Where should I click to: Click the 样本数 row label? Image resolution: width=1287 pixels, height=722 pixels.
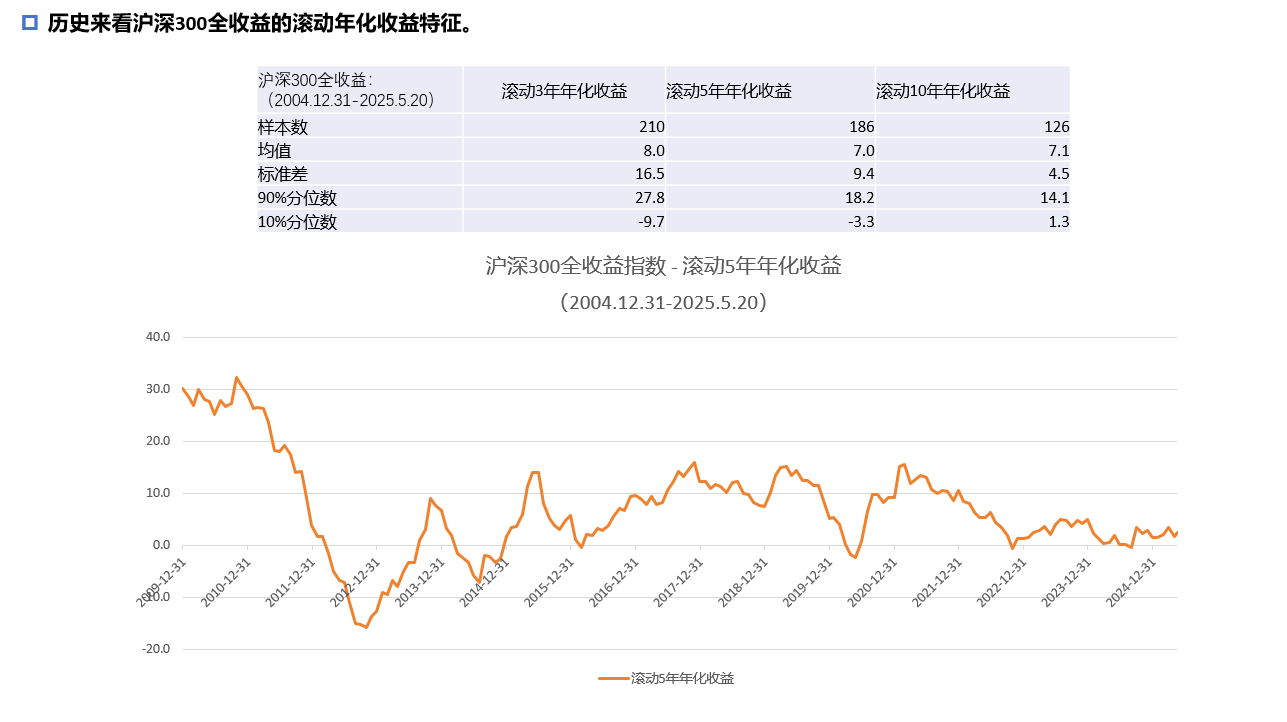click(283, 127)
